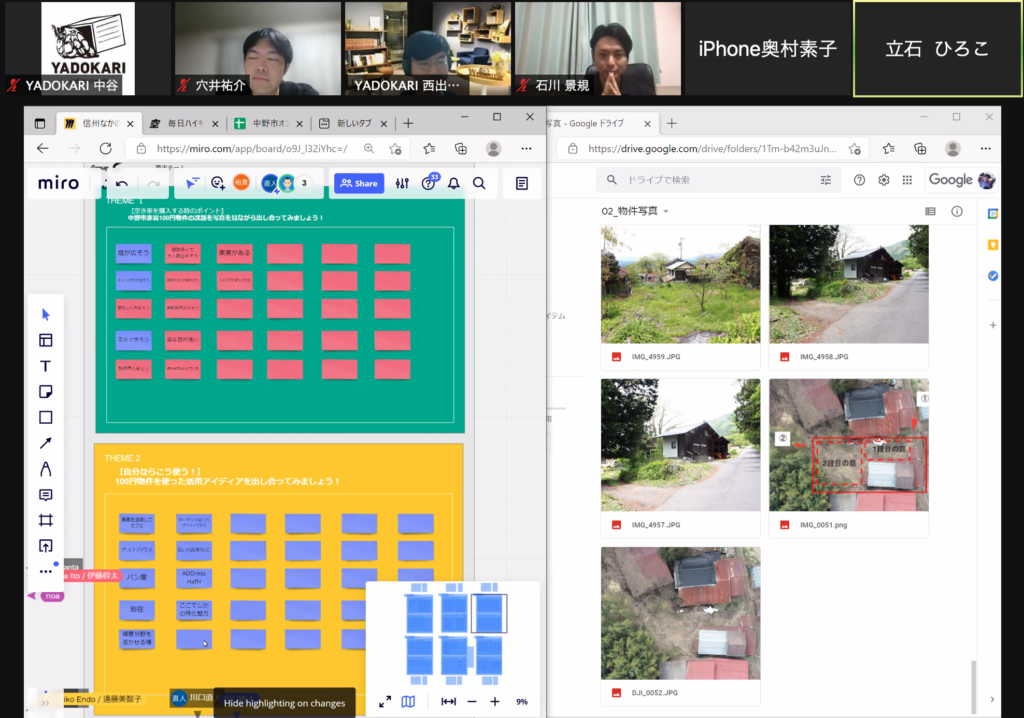
Task: Go back in the Miro browser window
Action: (43, 148)
